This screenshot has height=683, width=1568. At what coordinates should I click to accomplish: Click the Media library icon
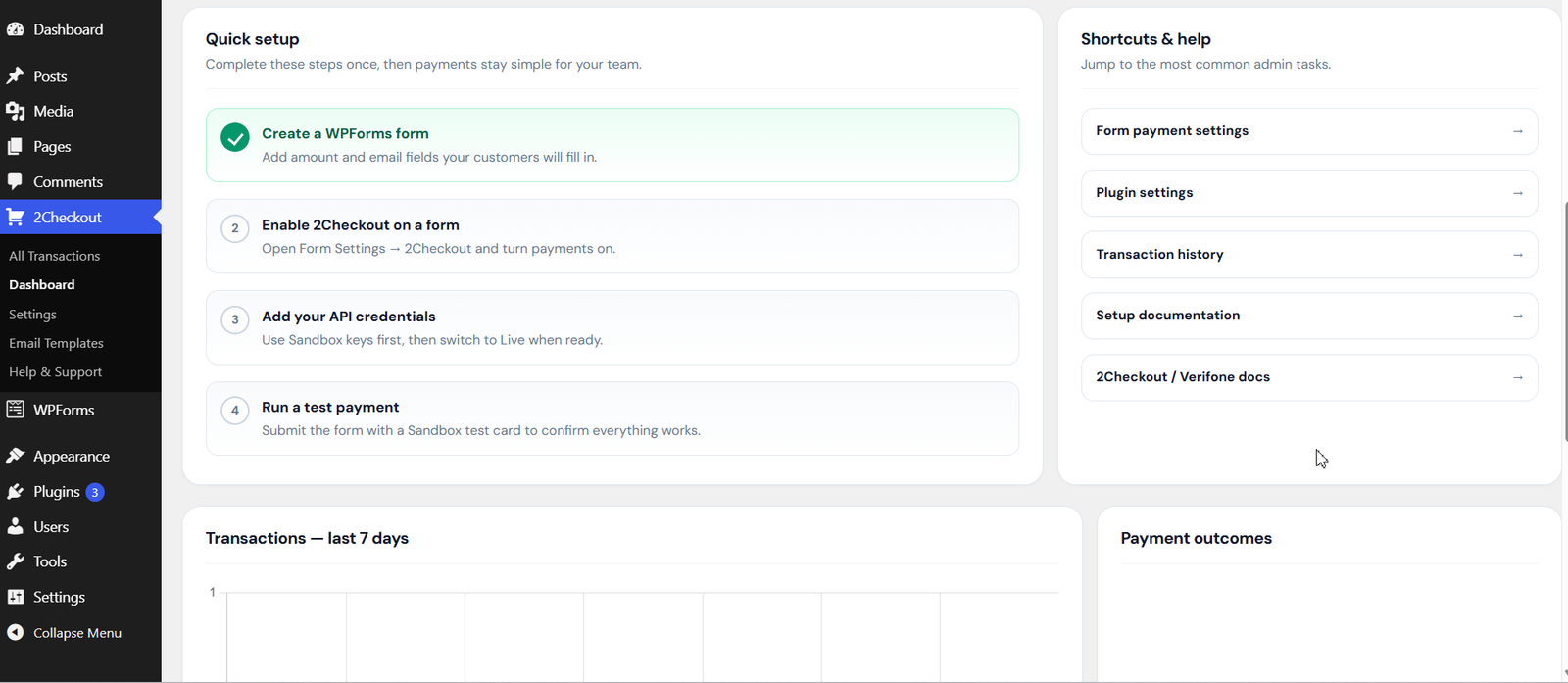click(15, 112)
